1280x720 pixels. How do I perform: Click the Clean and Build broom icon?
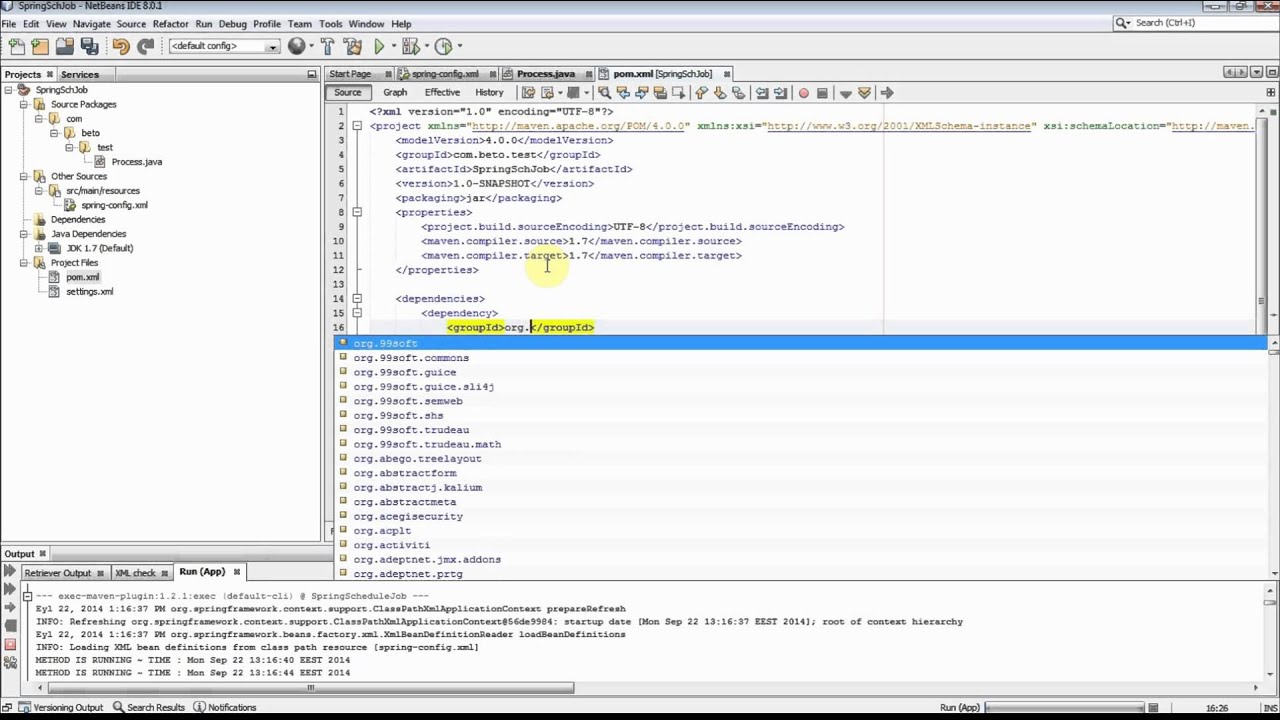(352, 46)
